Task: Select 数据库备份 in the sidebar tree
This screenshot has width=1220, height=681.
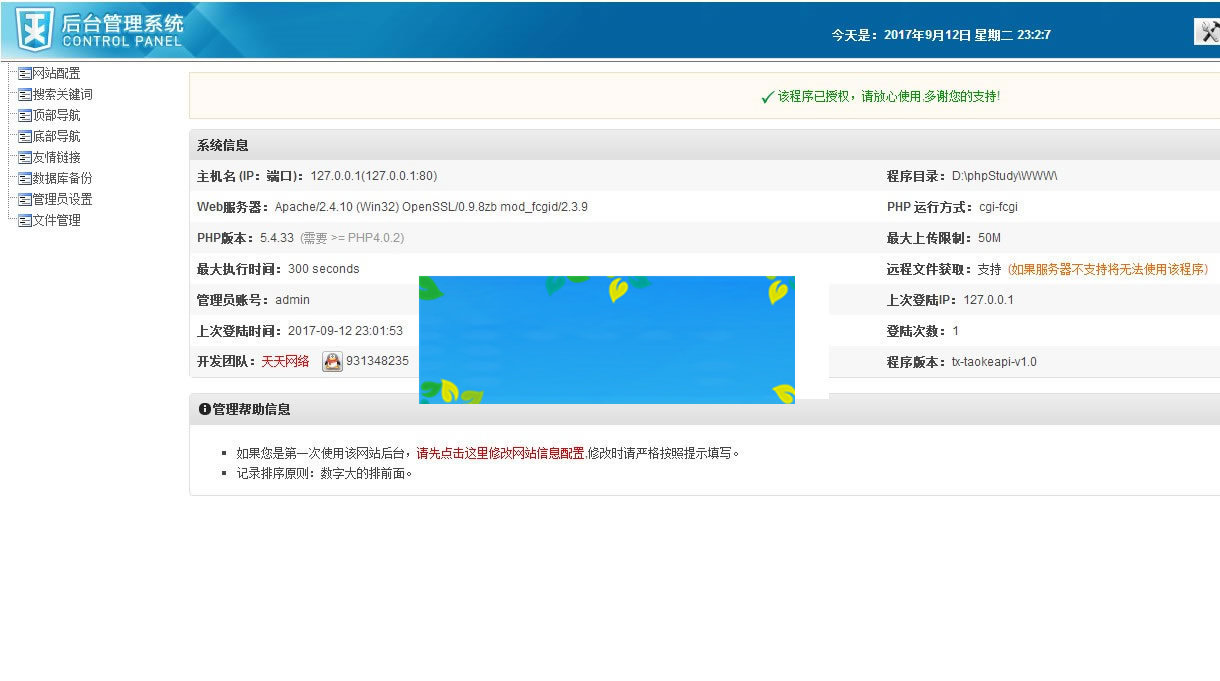Action: [x=60, y=177]
